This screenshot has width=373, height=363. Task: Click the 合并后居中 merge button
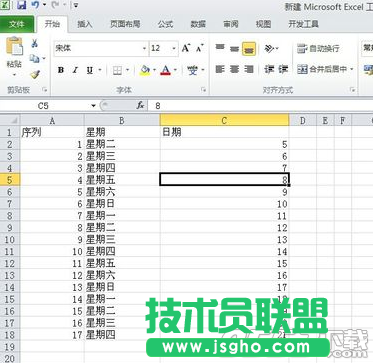coord(322,69)
